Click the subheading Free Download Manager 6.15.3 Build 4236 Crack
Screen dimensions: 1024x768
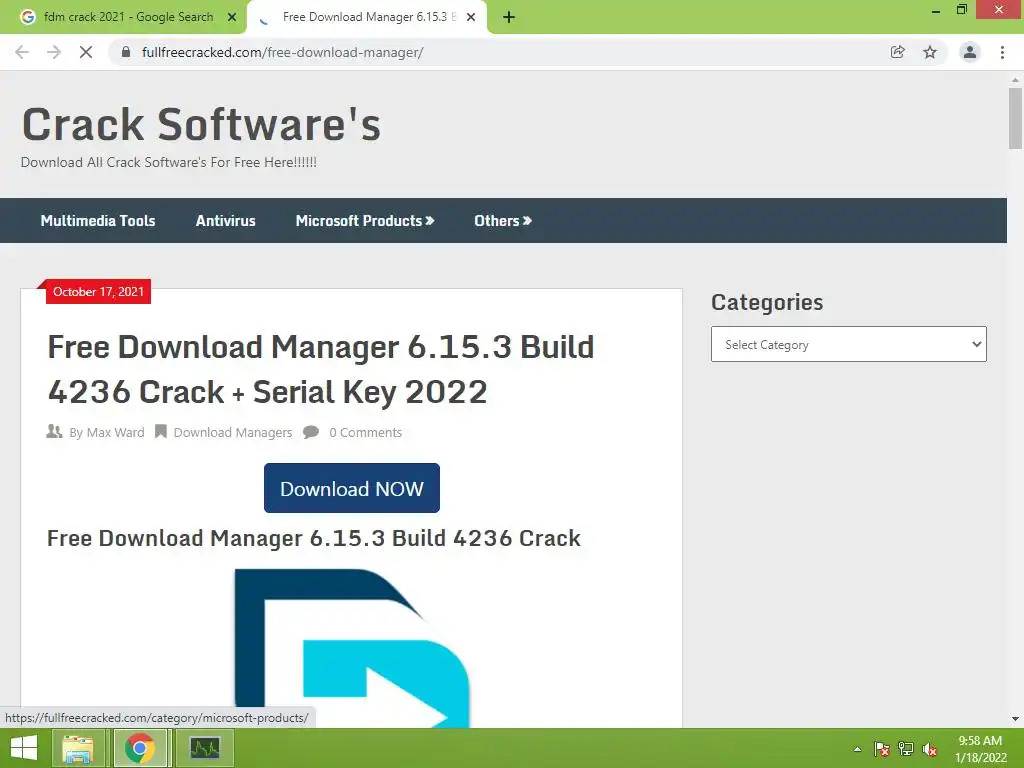click(x=314, y=538)
